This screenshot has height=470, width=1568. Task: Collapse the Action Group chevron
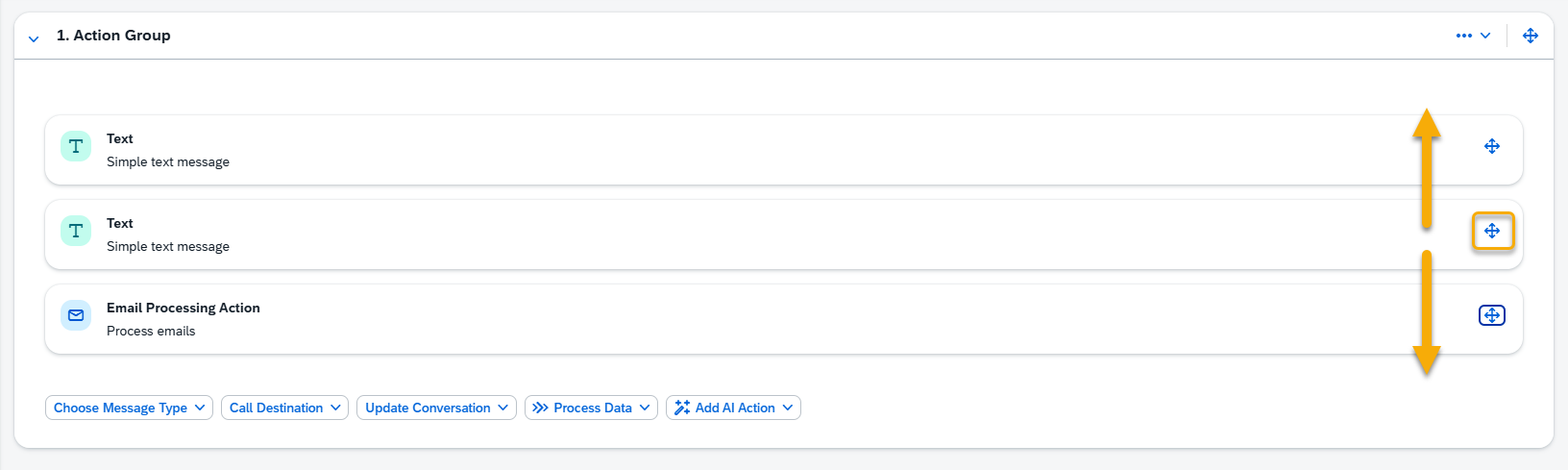(34, 38)
